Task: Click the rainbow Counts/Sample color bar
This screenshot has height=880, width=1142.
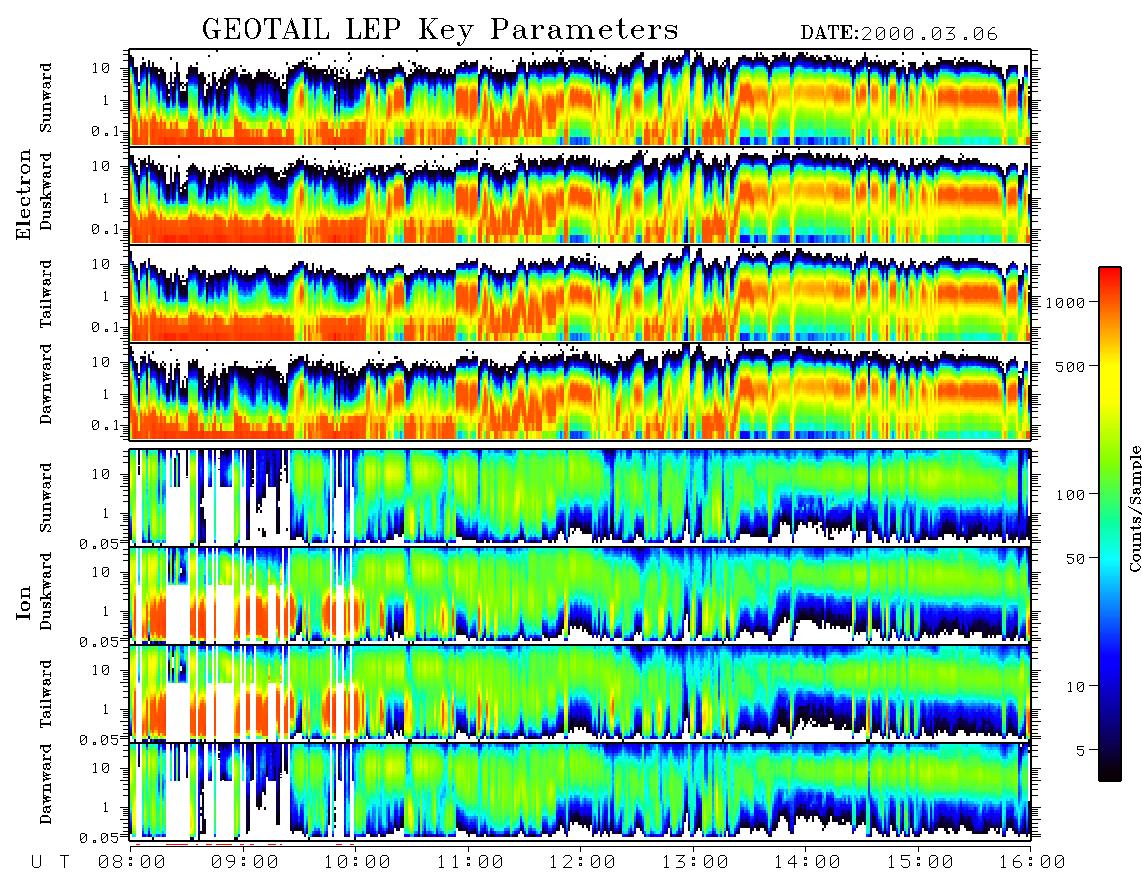Action: (1109, 524)
